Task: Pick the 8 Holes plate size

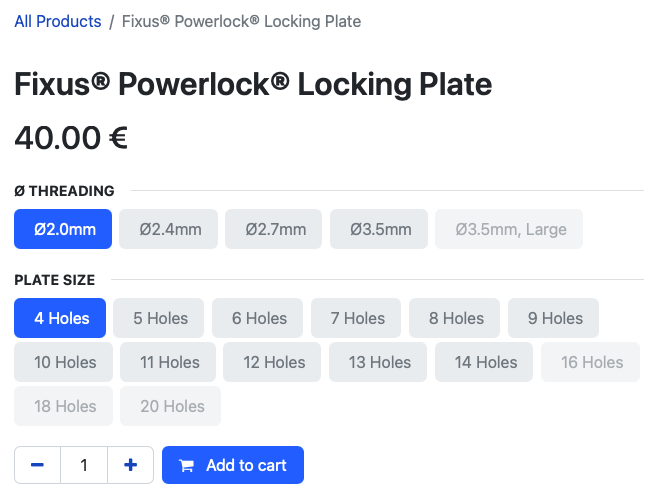Action: (x=455, y=318)
